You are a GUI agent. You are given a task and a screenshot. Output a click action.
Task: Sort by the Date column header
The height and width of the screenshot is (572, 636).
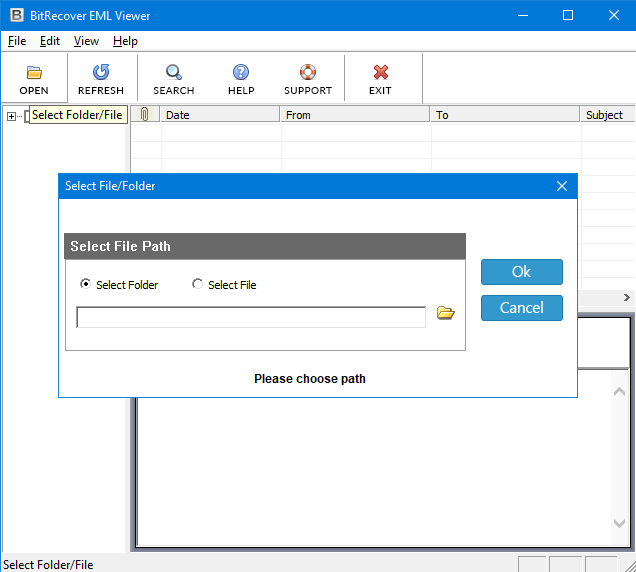point(220,114)
